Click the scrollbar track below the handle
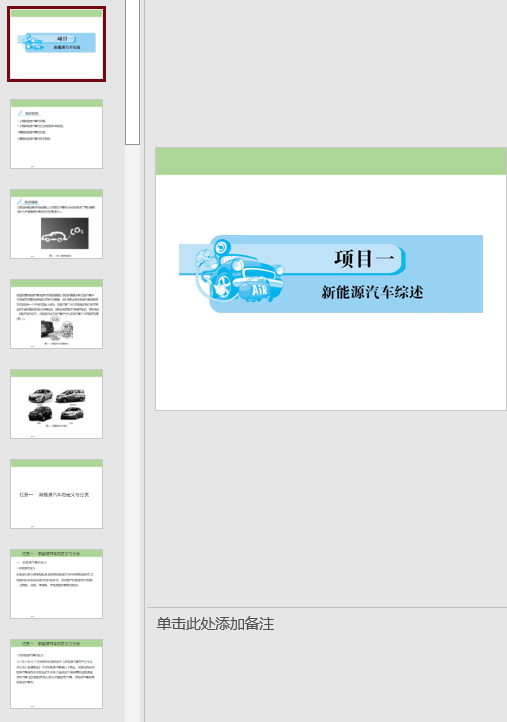The width and height of the screenshot is (507, 722). click(x=132, y=433)
